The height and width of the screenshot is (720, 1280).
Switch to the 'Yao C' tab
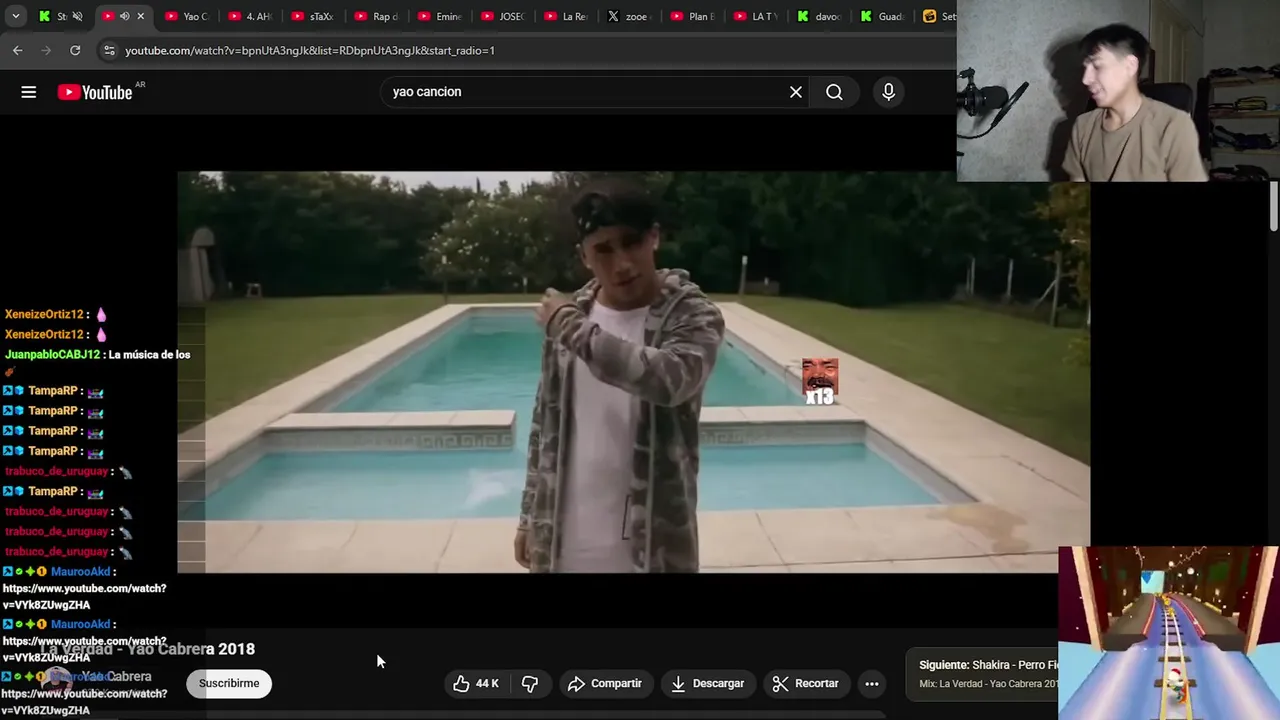click(187, 16)
